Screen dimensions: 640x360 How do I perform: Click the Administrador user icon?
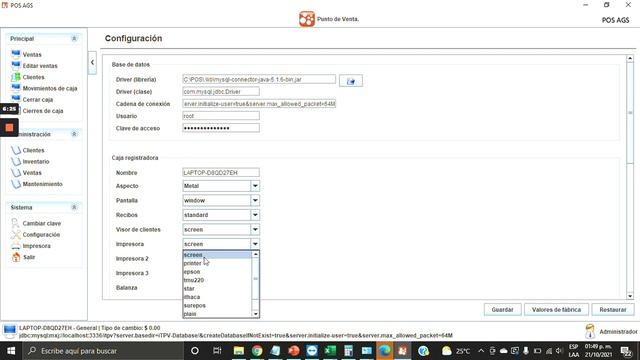pyautogui.click(x=590, y=331)
